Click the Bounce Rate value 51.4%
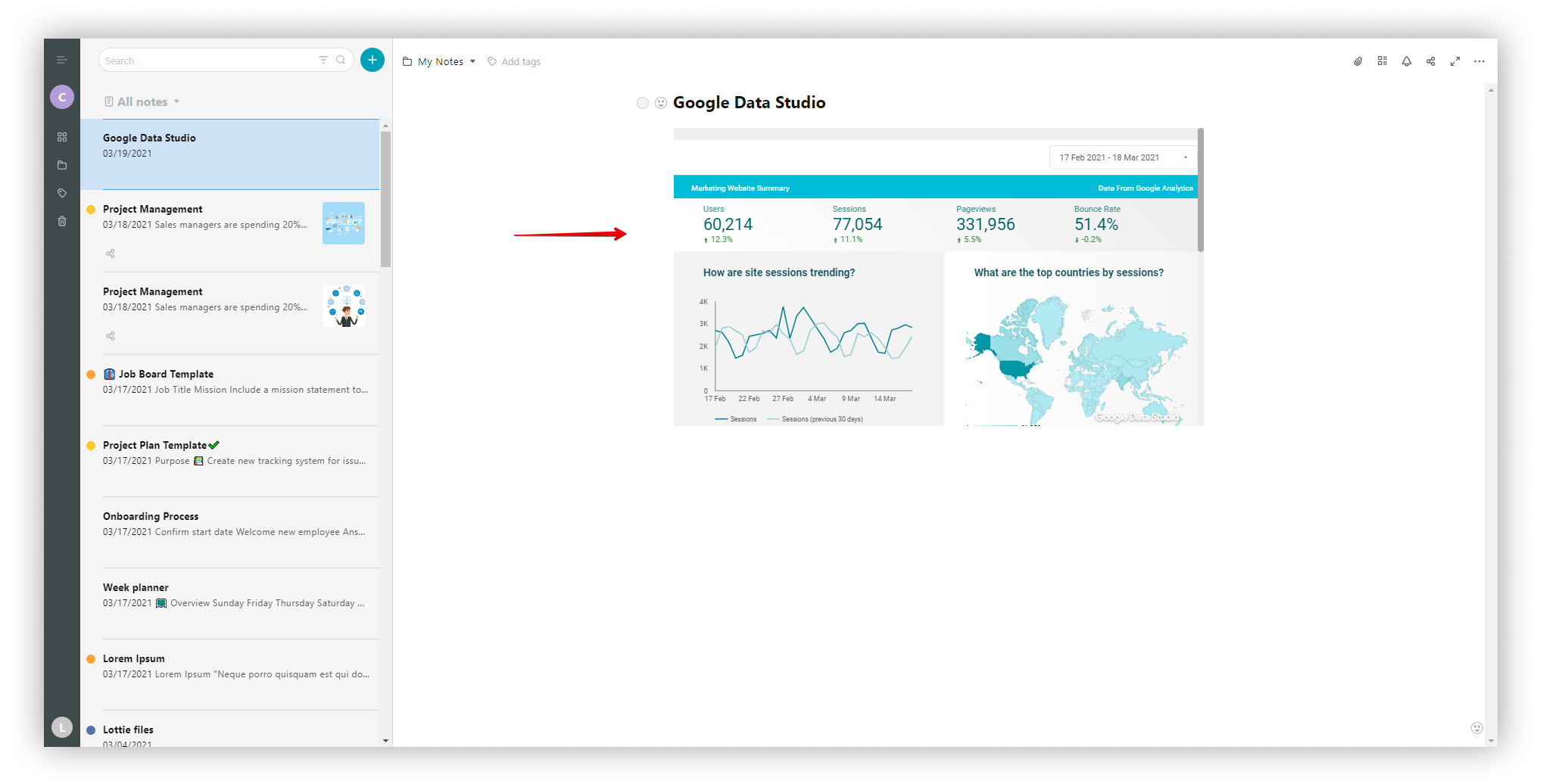 [1096, 225]
